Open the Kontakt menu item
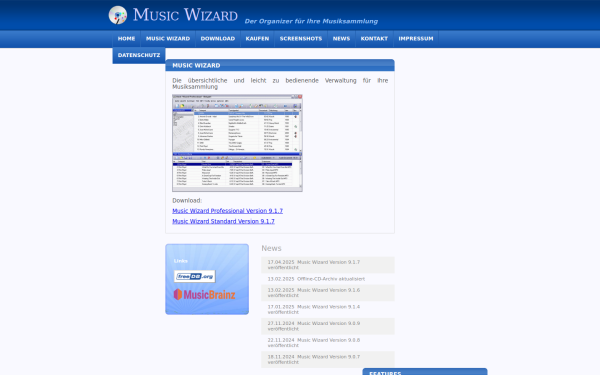The height and width of the screenshot is (375, 600). click(374, 39)
